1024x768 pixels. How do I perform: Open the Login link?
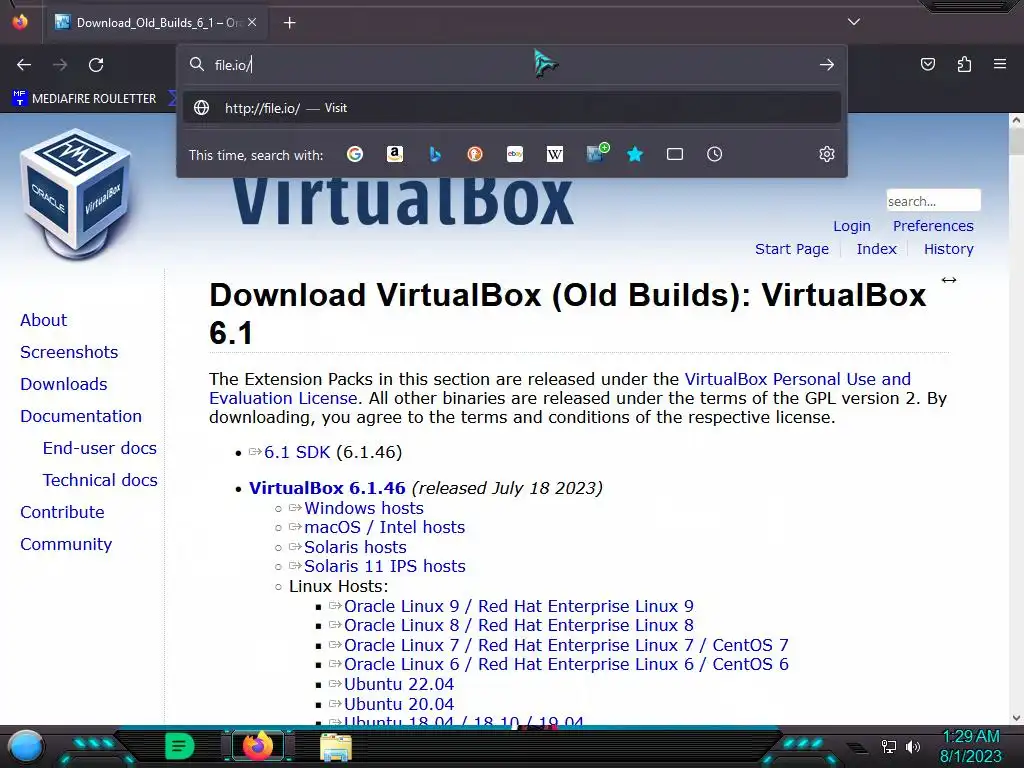pos(852,226)
